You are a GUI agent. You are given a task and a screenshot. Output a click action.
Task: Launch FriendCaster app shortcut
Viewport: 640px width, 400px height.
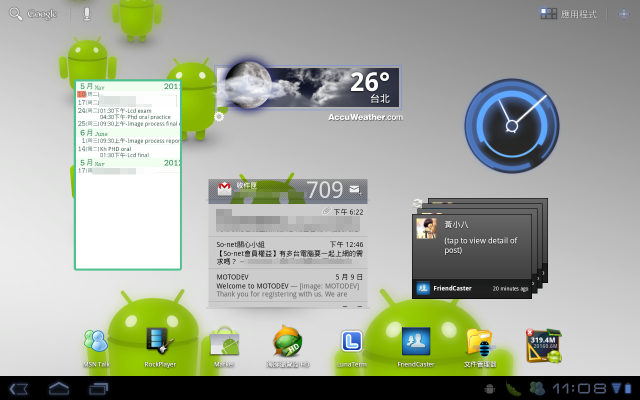pos(416,347)
